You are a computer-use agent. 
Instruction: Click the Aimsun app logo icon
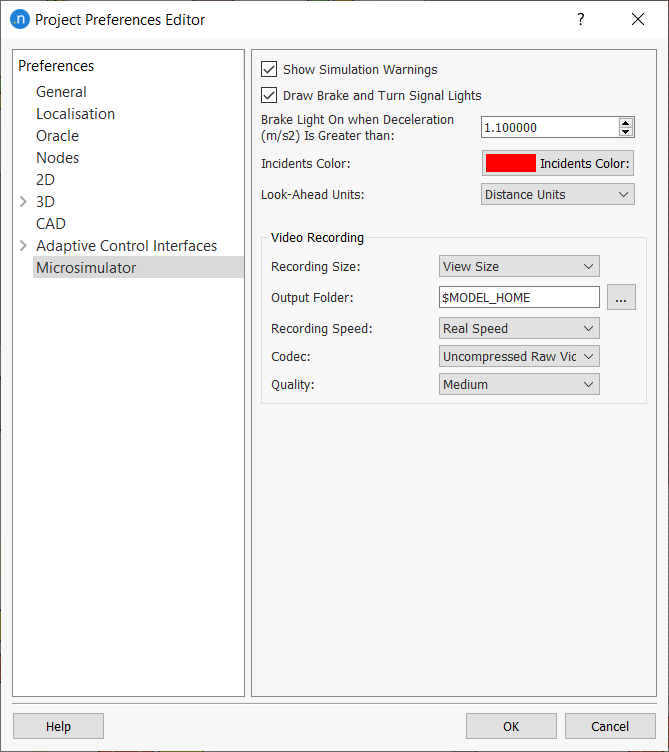[20, 20]
